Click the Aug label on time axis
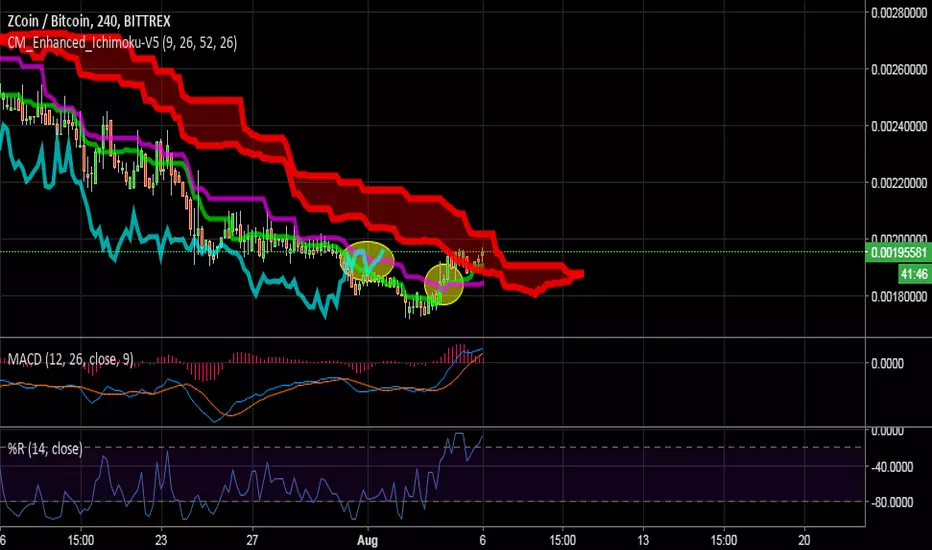 tap(367, 540)
